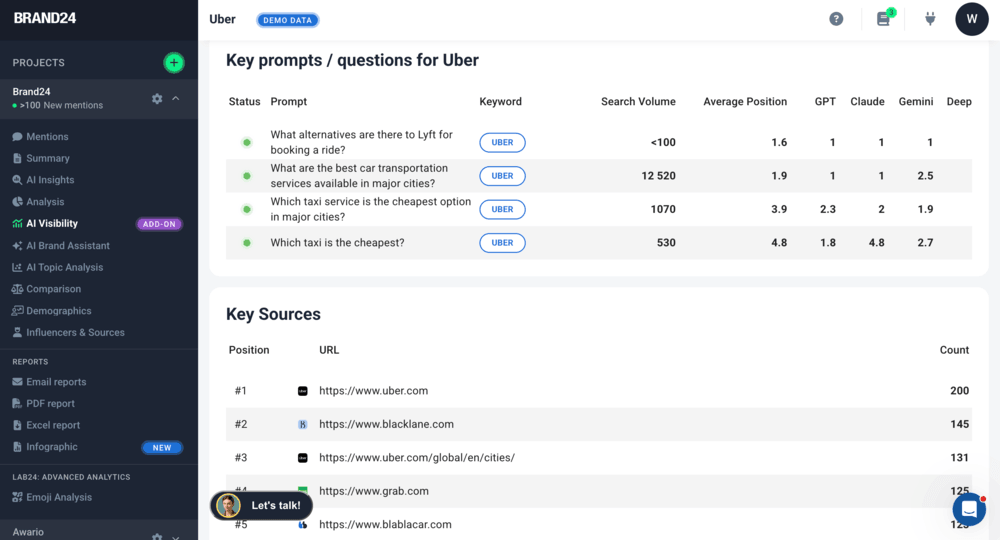Click the Emoji Analysis icon

[17, 497]
